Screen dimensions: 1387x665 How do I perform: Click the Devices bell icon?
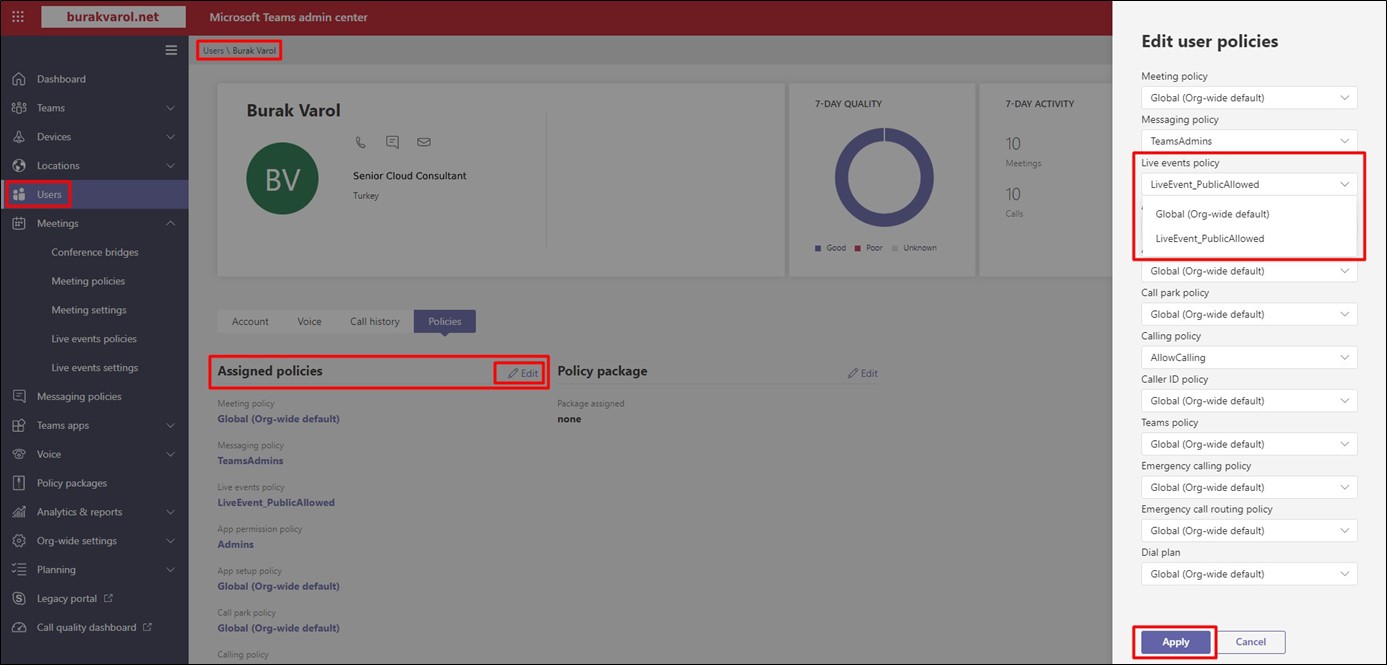click(19, 137)
